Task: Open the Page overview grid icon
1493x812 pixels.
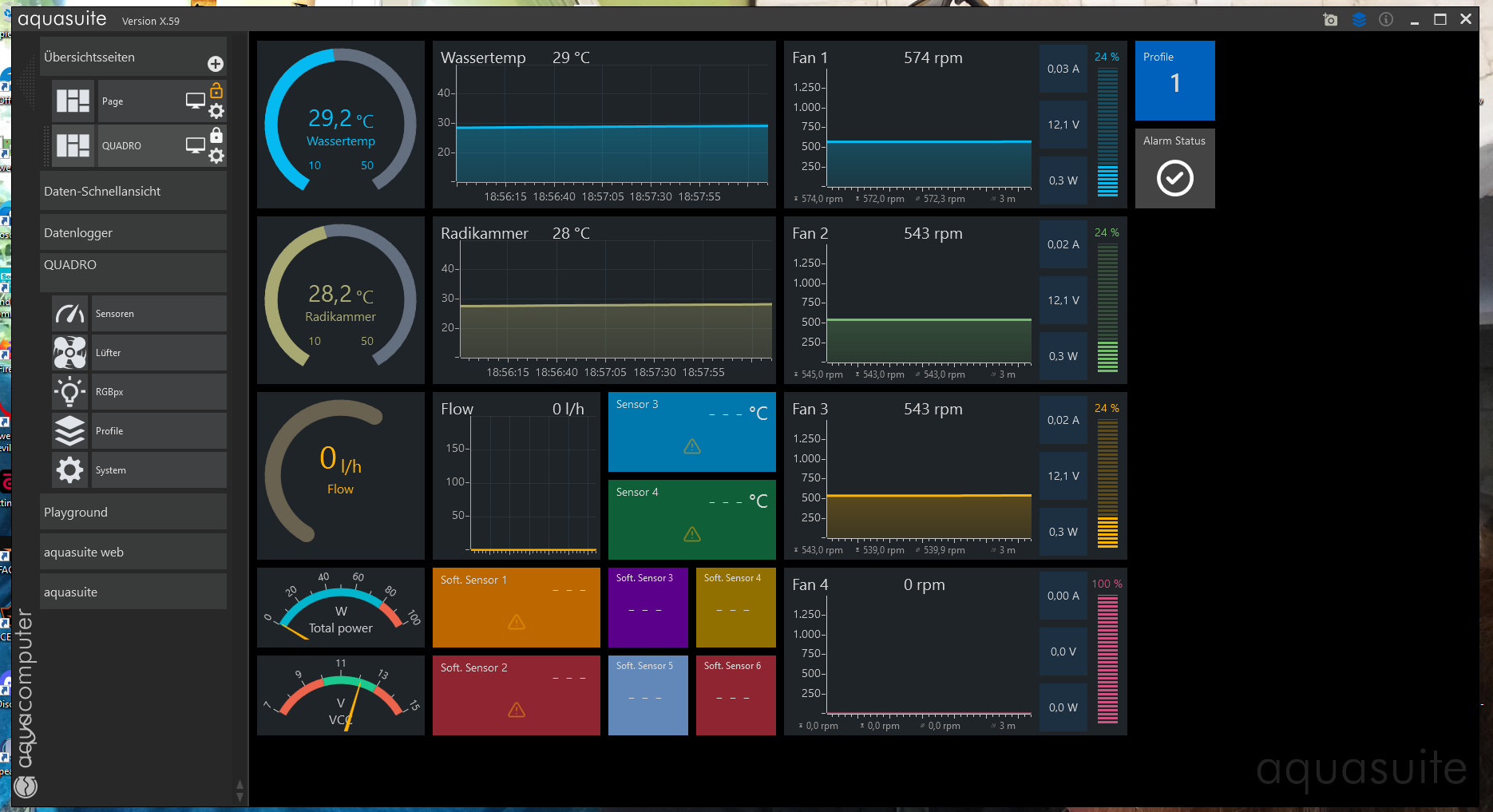Action: pos(73,101)
